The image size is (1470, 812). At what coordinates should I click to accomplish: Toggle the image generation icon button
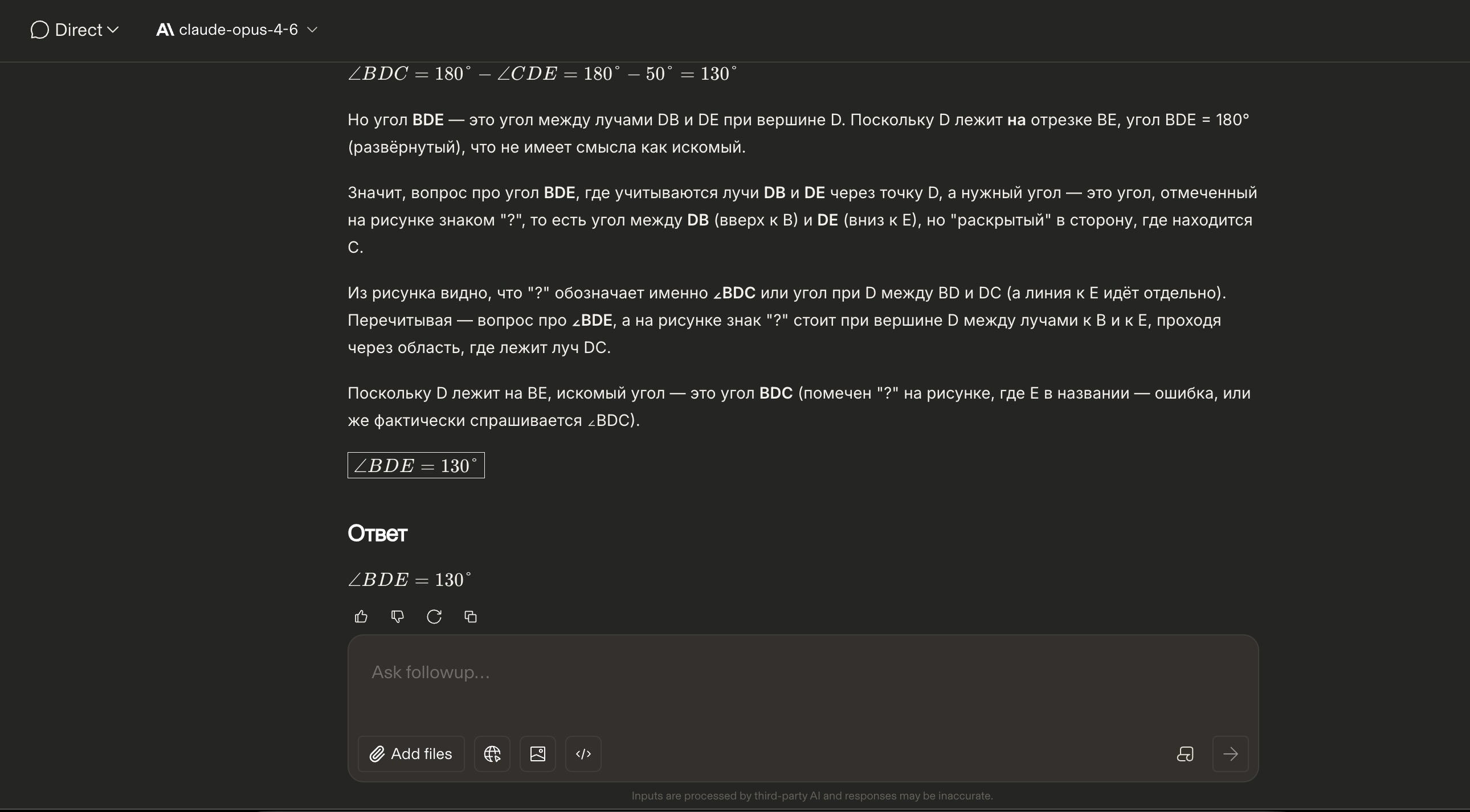coord(537,754)
